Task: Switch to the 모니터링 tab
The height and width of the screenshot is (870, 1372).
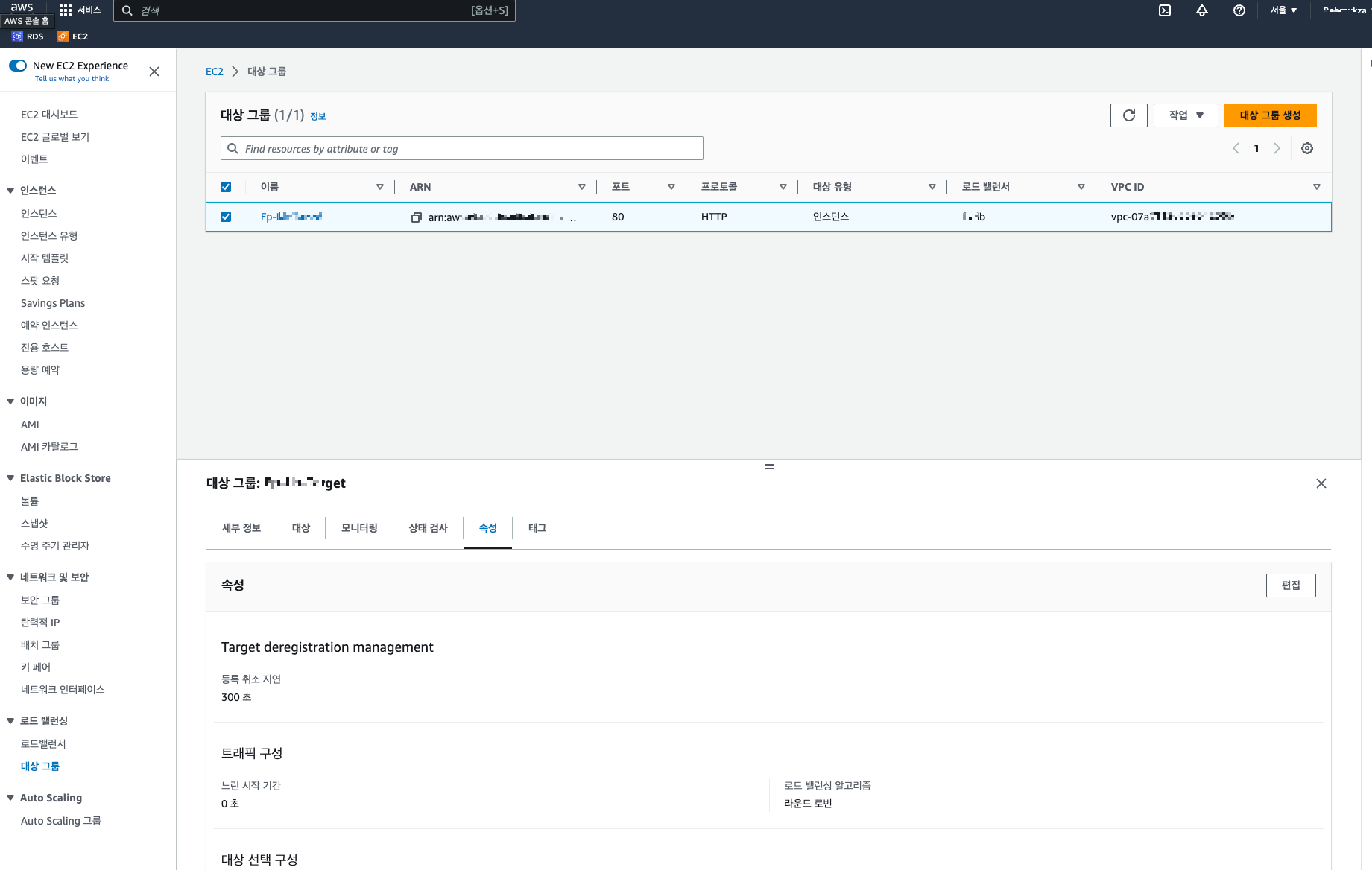Action: coord(359,528)
